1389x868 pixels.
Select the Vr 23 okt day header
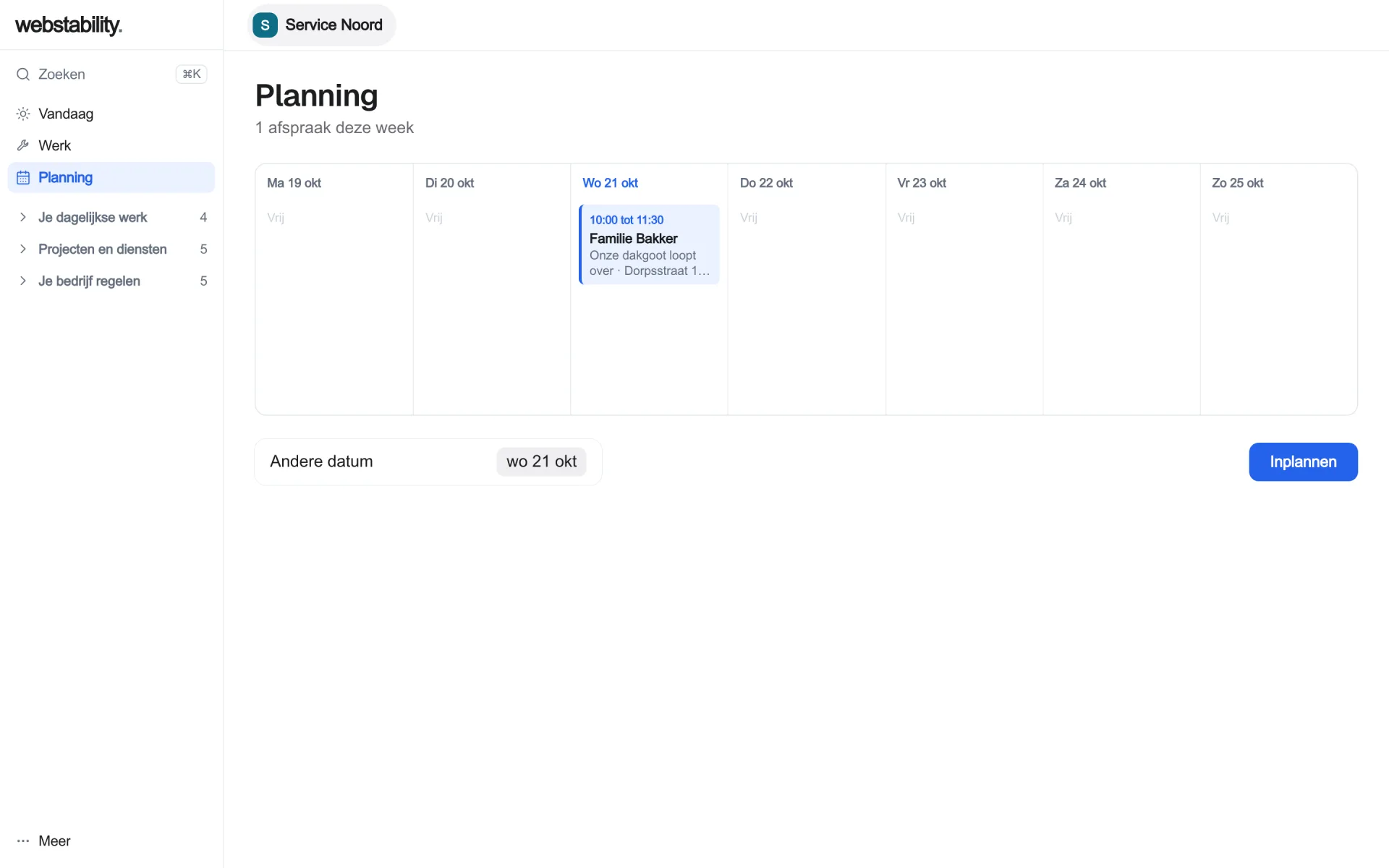922,183
